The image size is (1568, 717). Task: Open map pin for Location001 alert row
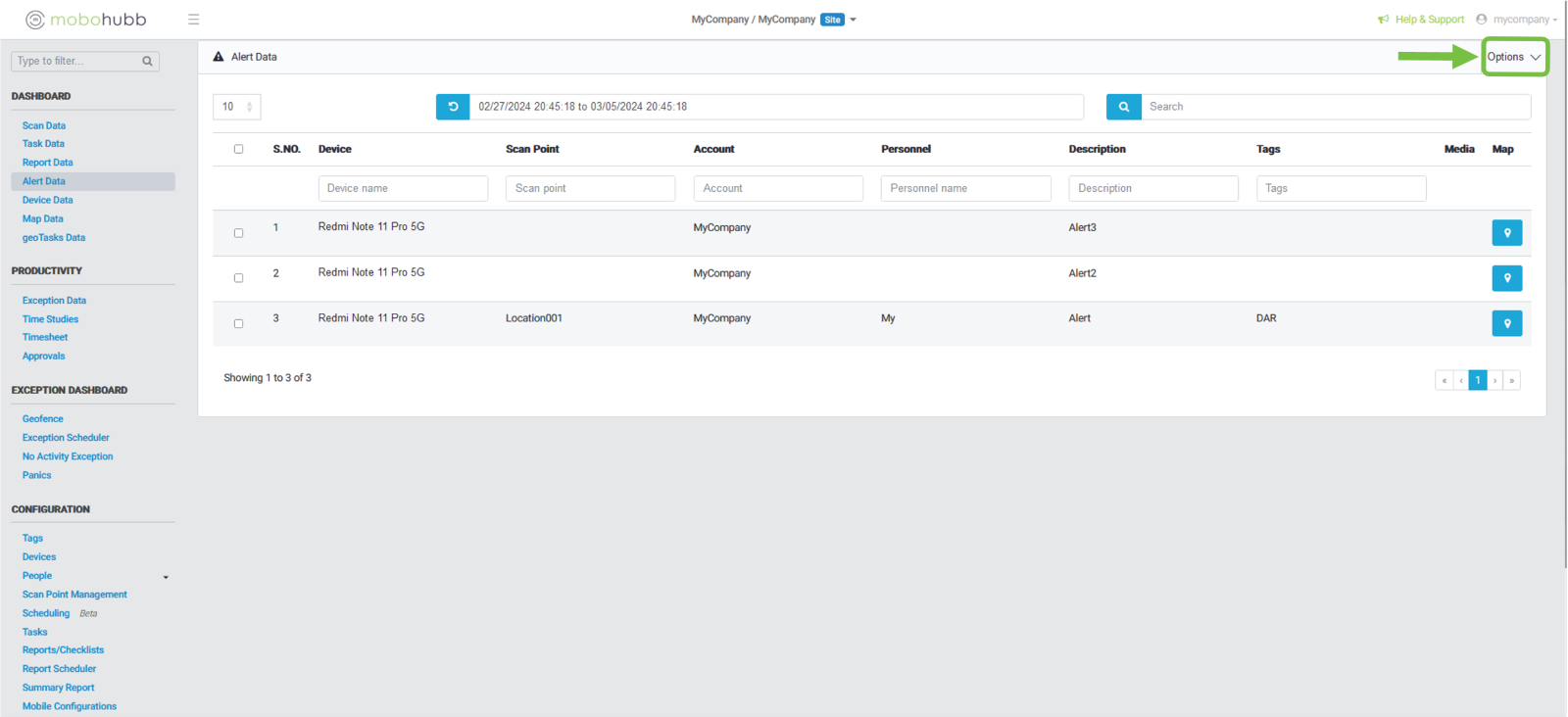click(1506, 323)
